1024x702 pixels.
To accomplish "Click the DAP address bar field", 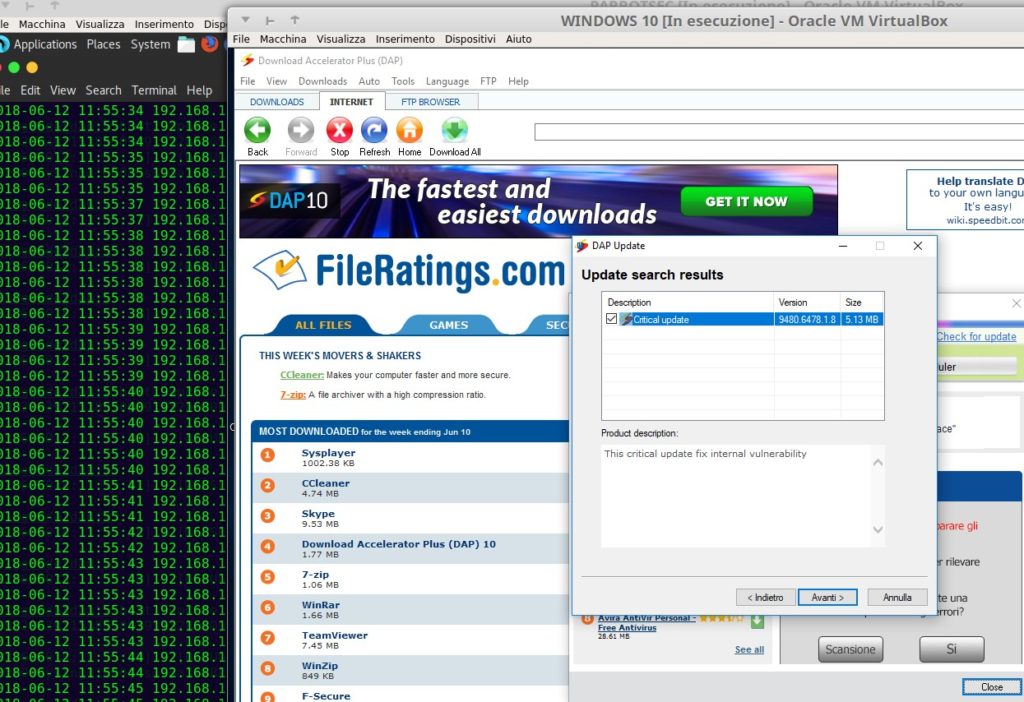I will (x=779, y=132).
